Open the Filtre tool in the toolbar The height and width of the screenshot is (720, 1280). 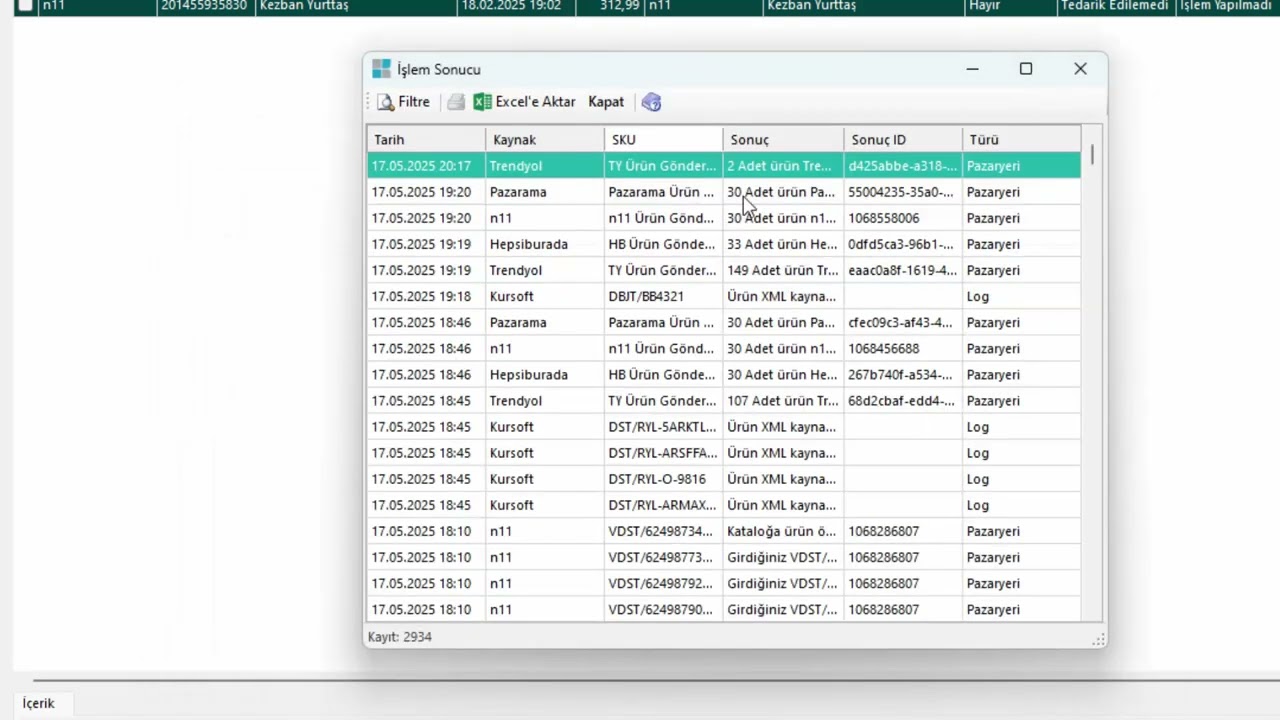403,102
